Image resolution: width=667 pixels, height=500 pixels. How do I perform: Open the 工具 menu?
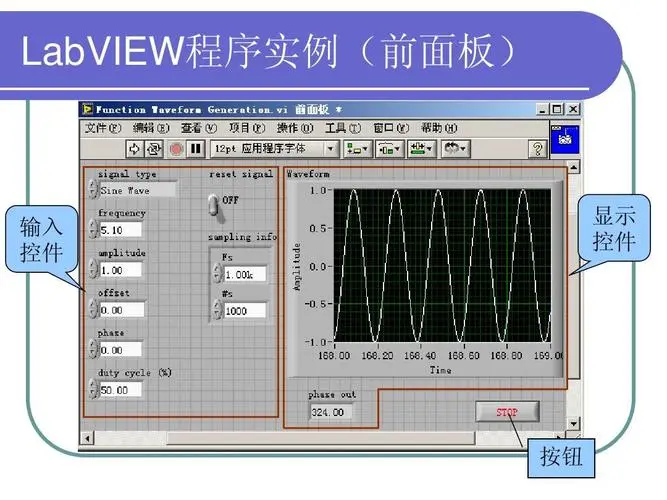point(342,128)
